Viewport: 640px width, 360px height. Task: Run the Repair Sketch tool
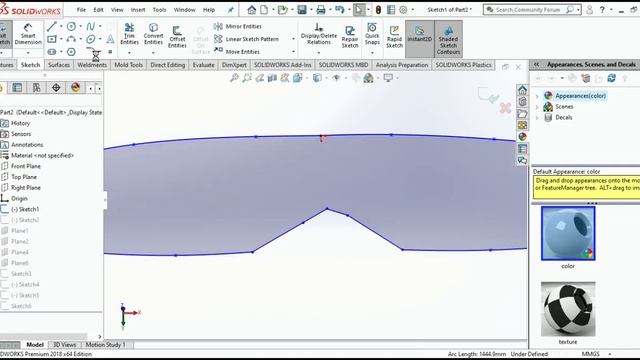350,37
